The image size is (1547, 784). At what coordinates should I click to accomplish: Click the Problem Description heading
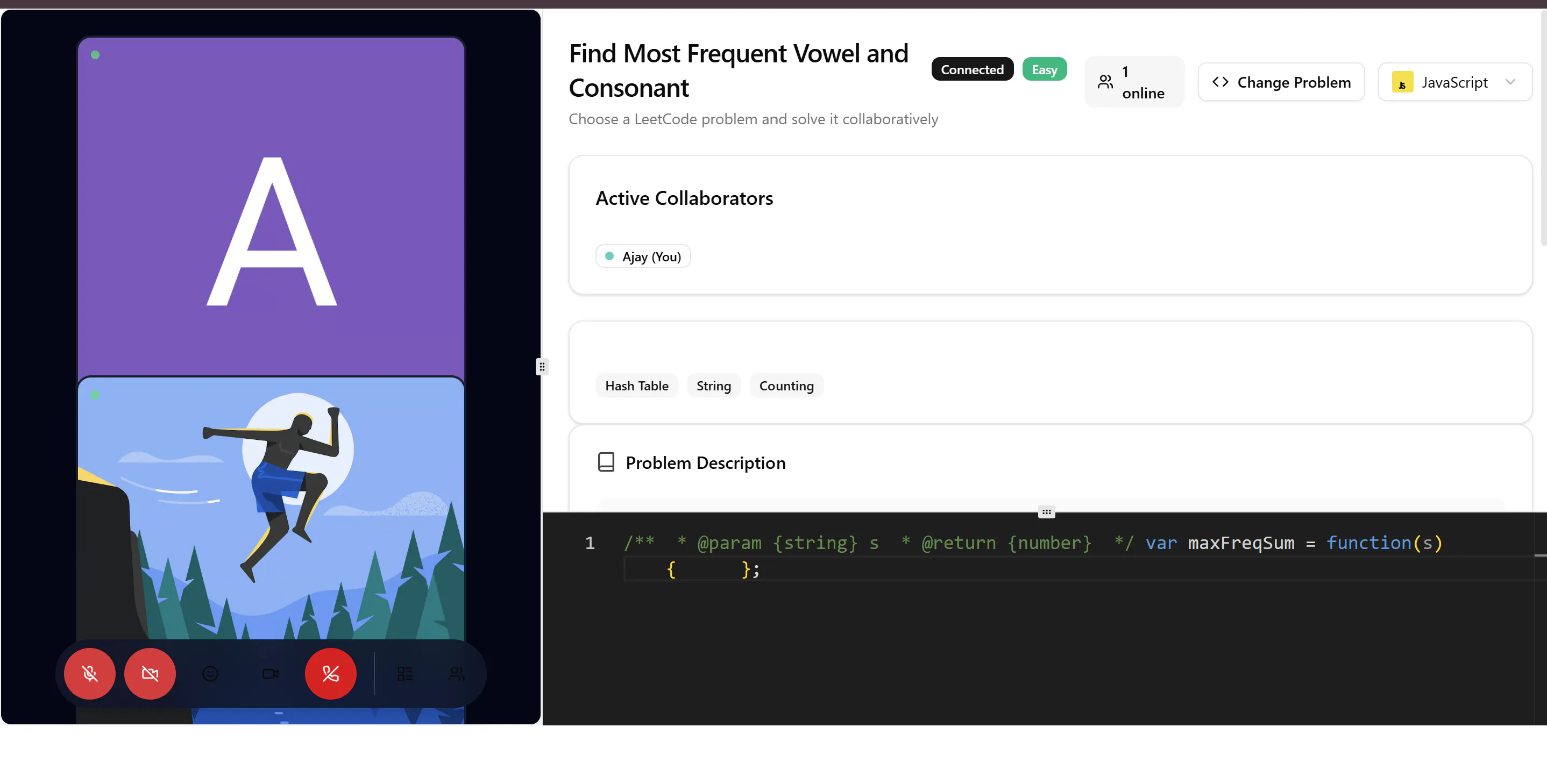[x=706, y=463]
